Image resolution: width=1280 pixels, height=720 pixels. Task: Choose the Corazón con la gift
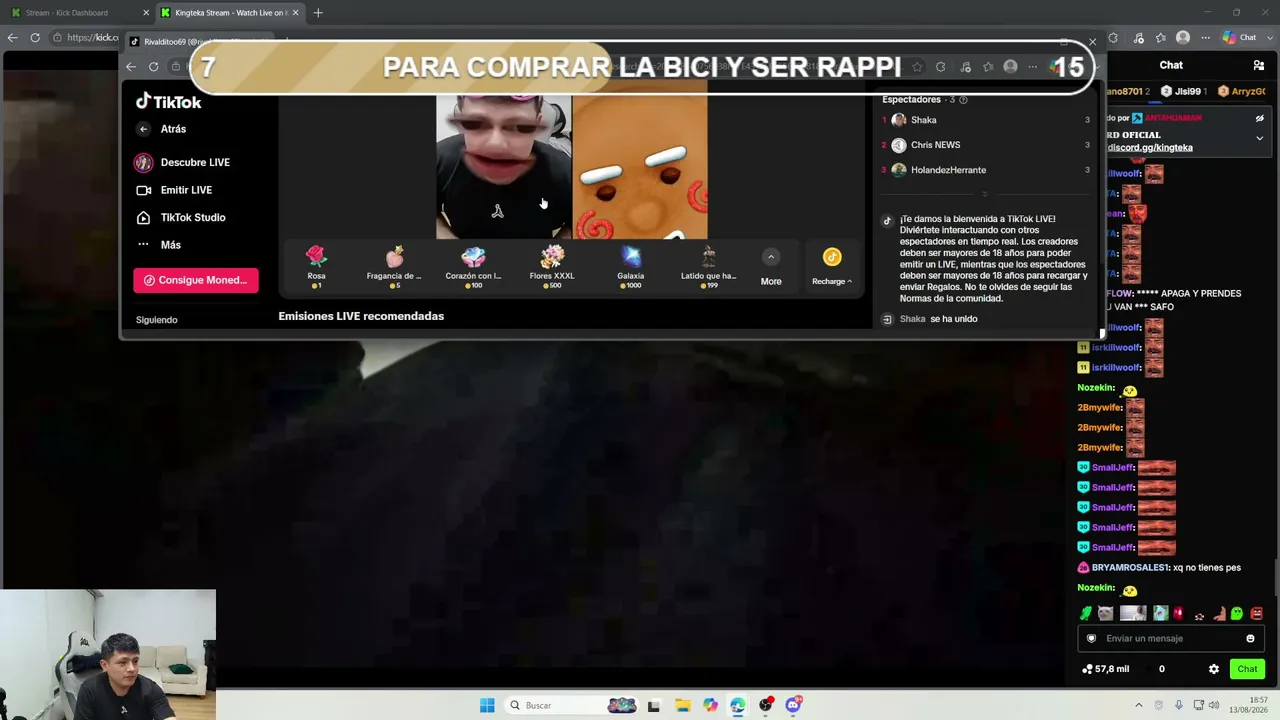(x=473, y=266)
